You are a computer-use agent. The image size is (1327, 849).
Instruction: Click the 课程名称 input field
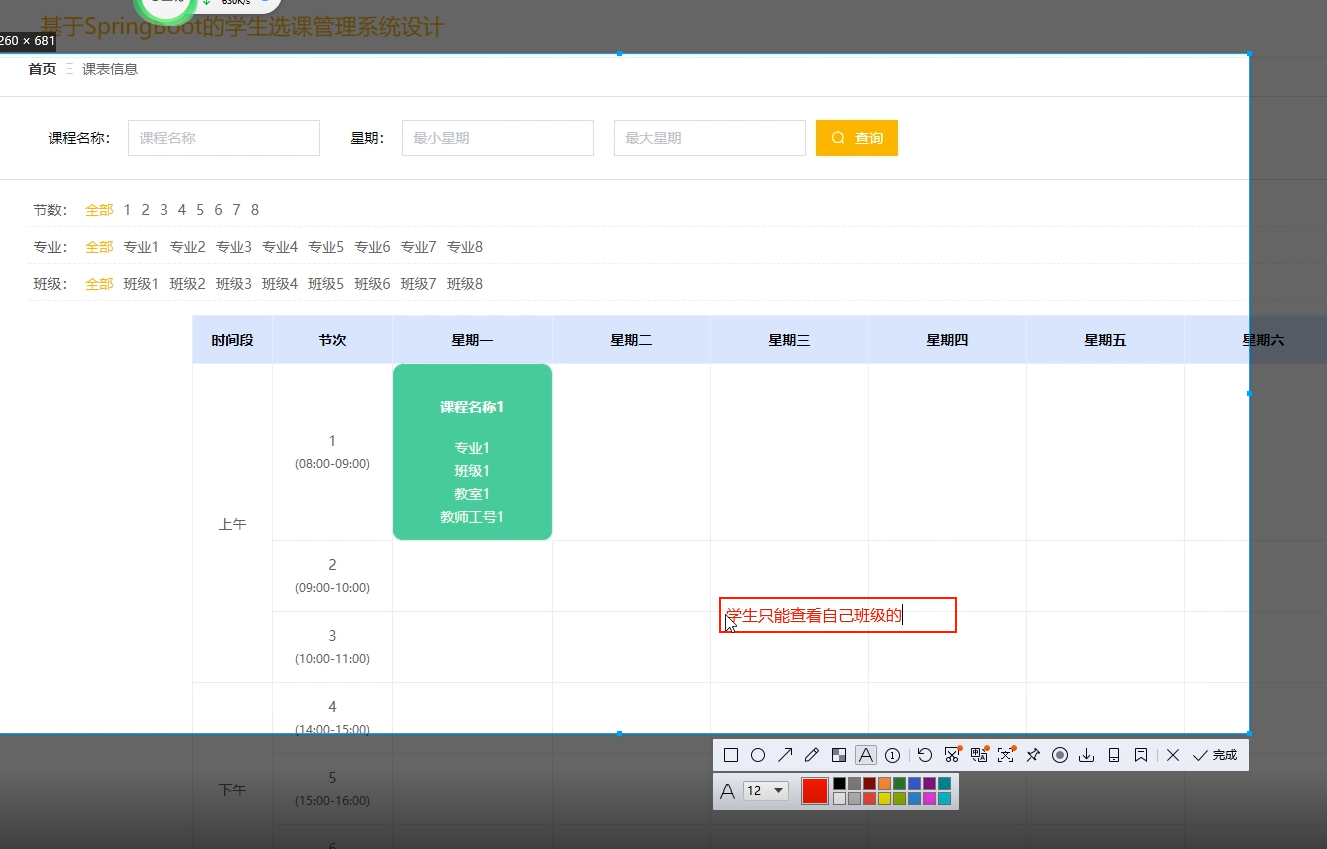click(223, 137)
